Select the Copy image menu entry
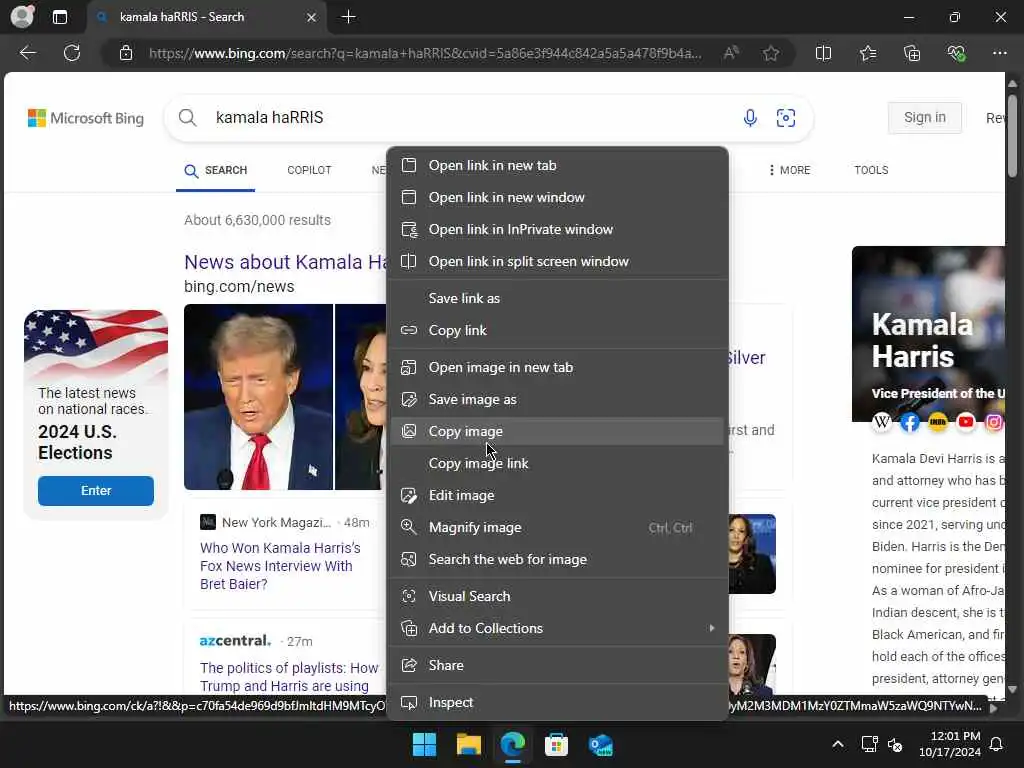The width and height of the screenshot is (1024, 768). point(557,431)
